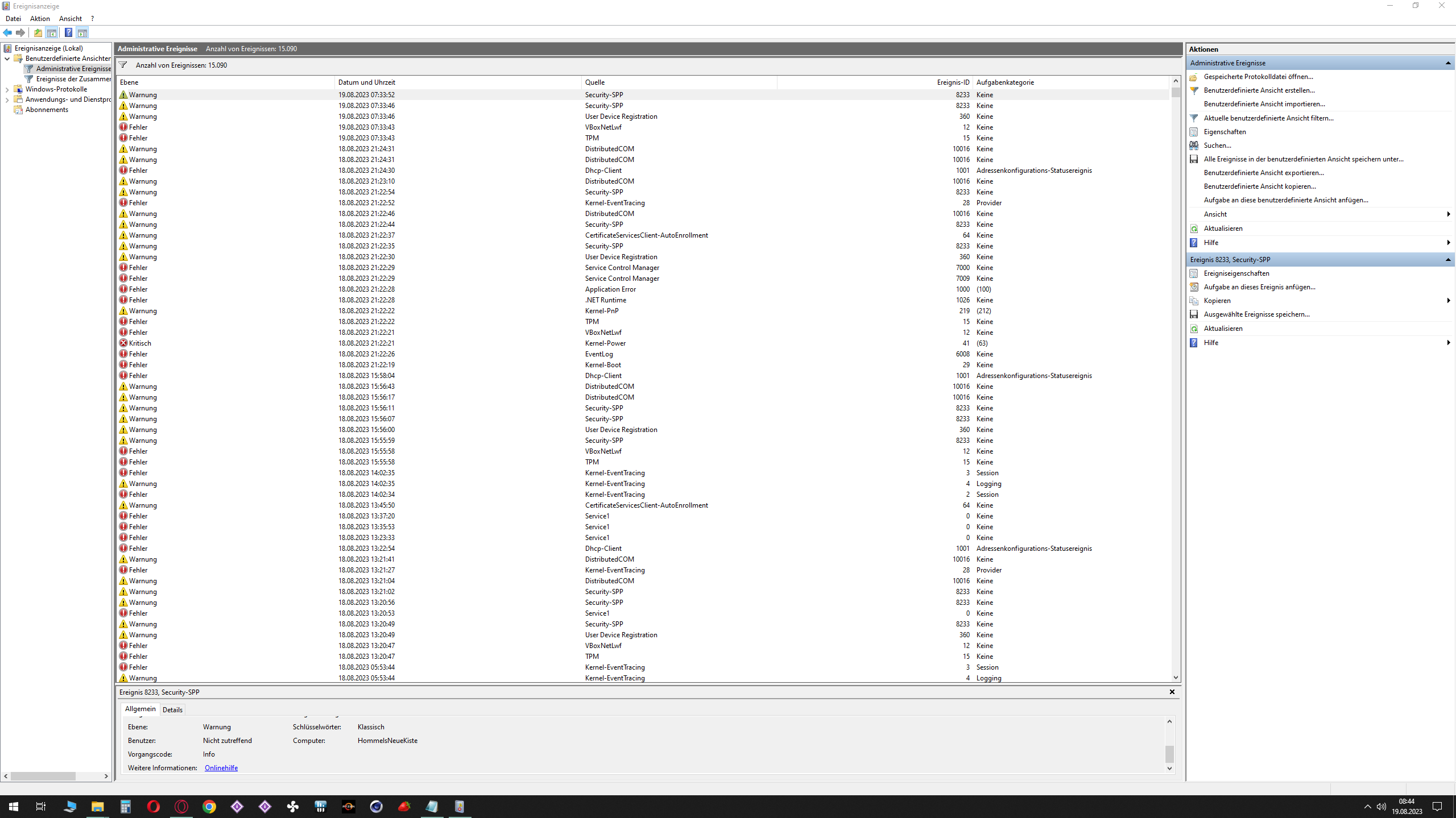Click the green Aktualisieren icon under Administrative Ereignisse
The width and height of the screenshot is (1456, 818).
tap(1194, 229)
